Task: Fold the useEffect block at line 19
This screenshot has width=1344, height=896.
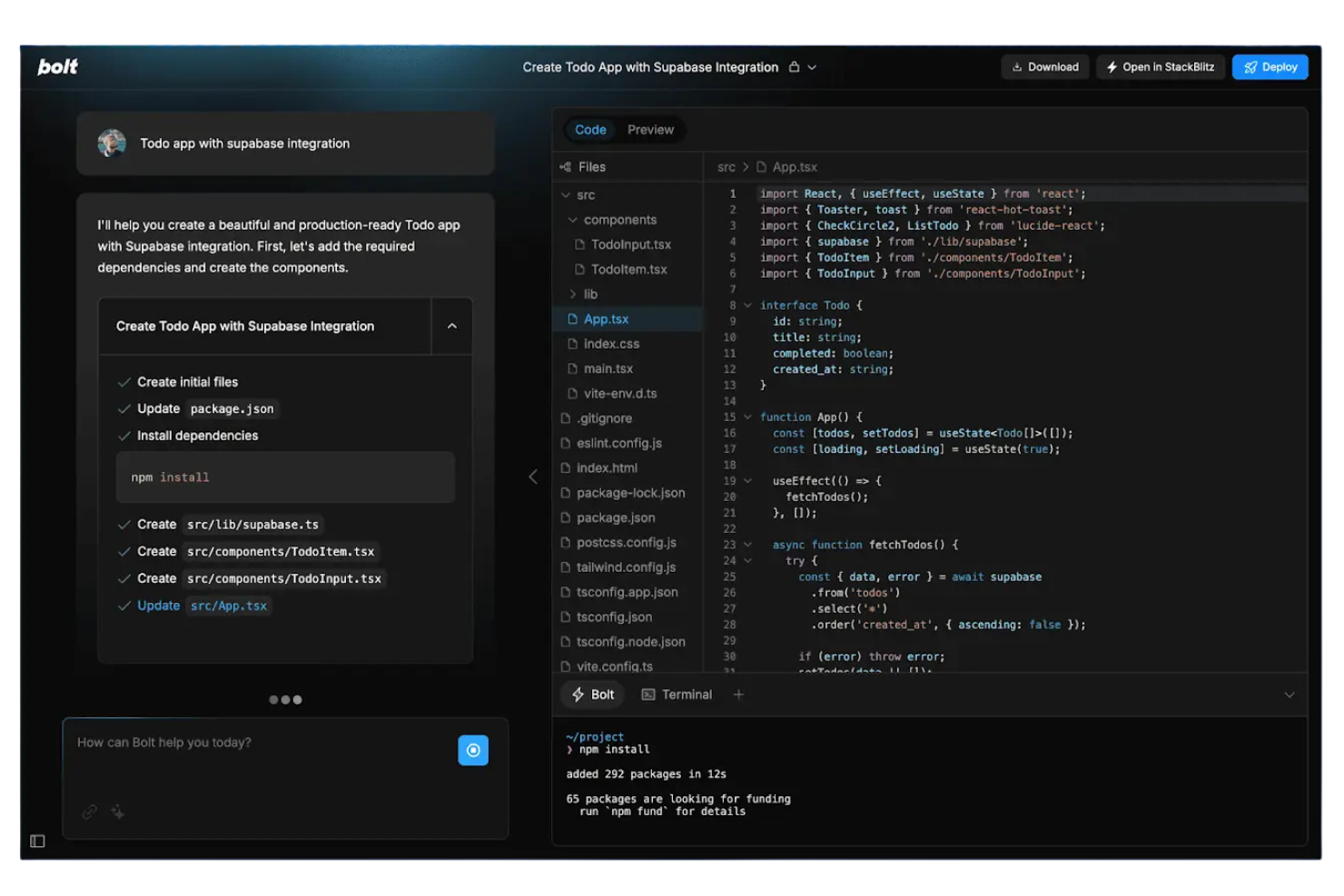Action: [x=748, y=481]
